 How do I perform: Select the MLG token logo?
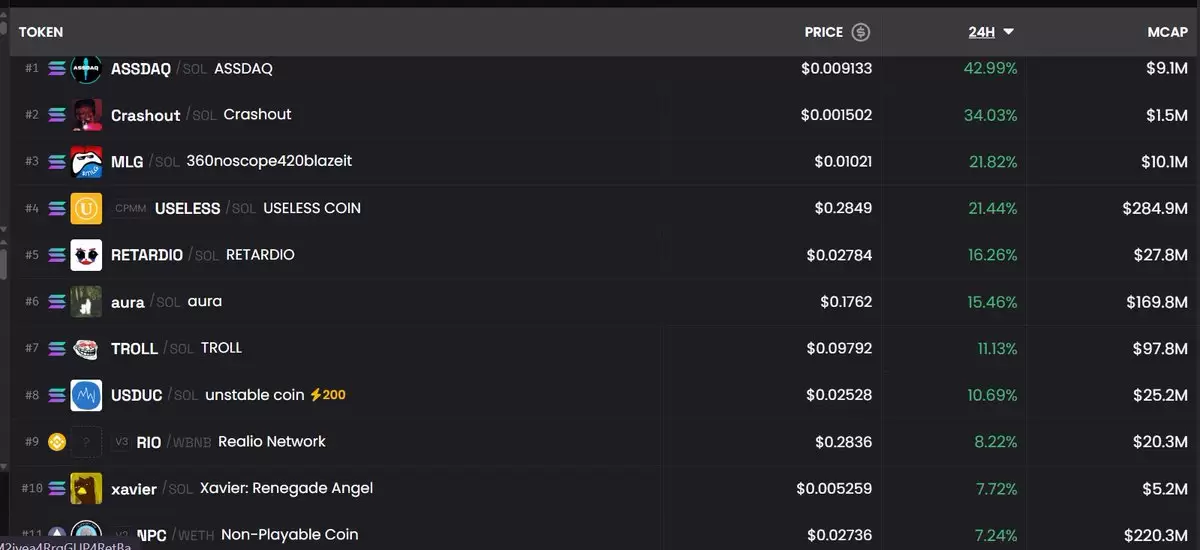click(86, 161)
